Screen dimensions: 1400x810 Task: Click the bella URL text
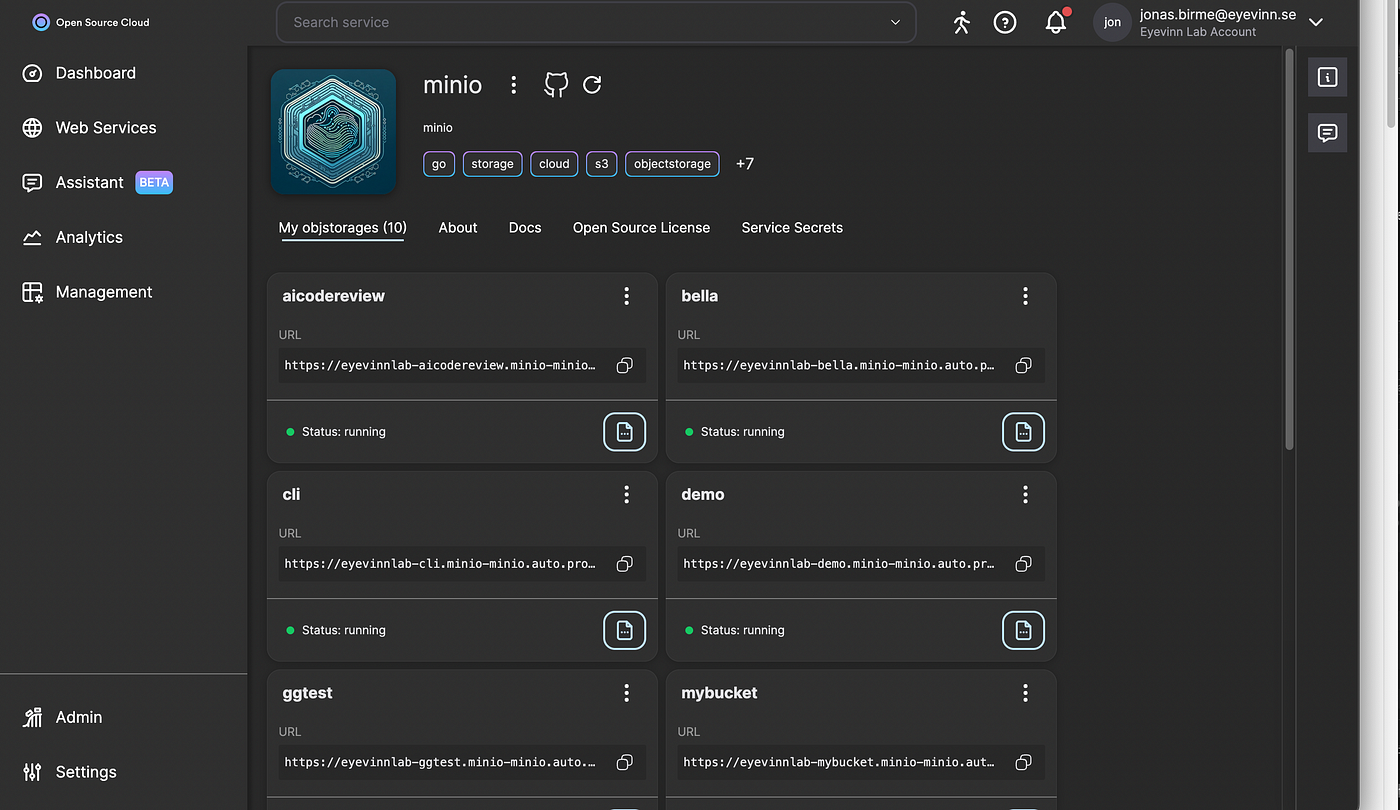point(839,366)
